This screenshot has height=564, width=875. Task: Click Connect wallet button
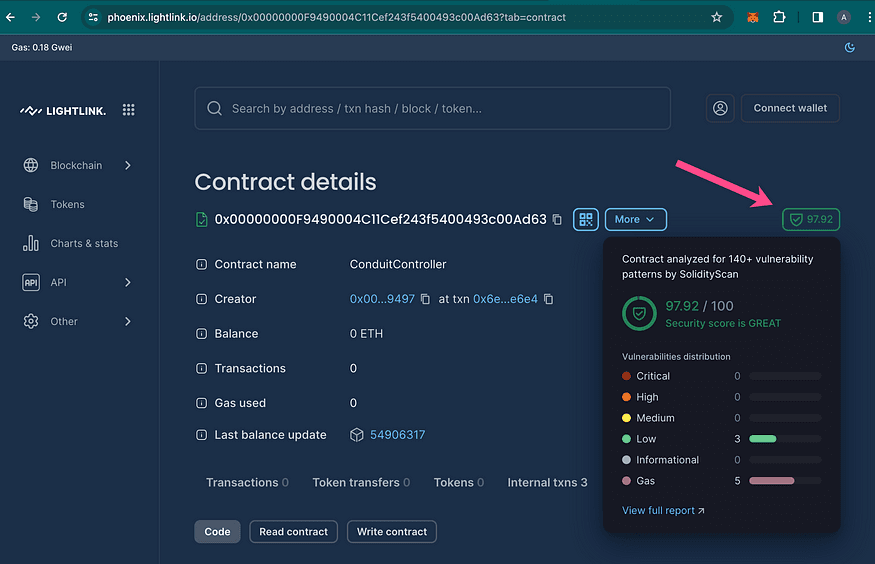[790, 108]
